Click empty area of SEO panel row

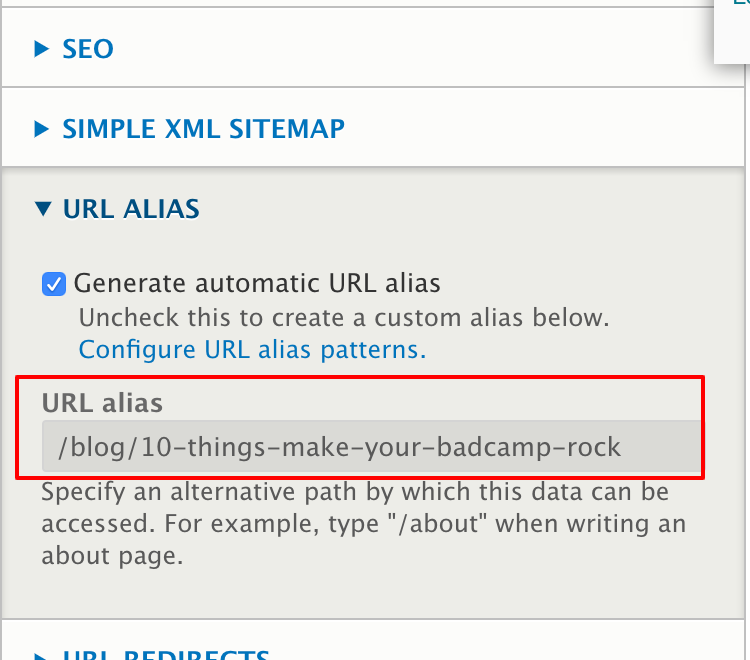tap(400, 48)
